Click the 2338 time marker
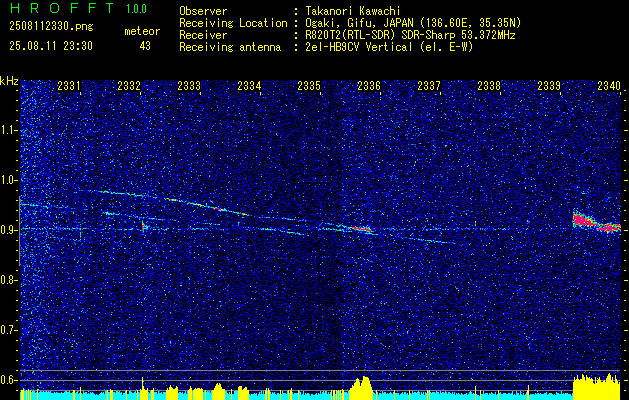This screenshot has height=400, width=629. click(489, 86)
